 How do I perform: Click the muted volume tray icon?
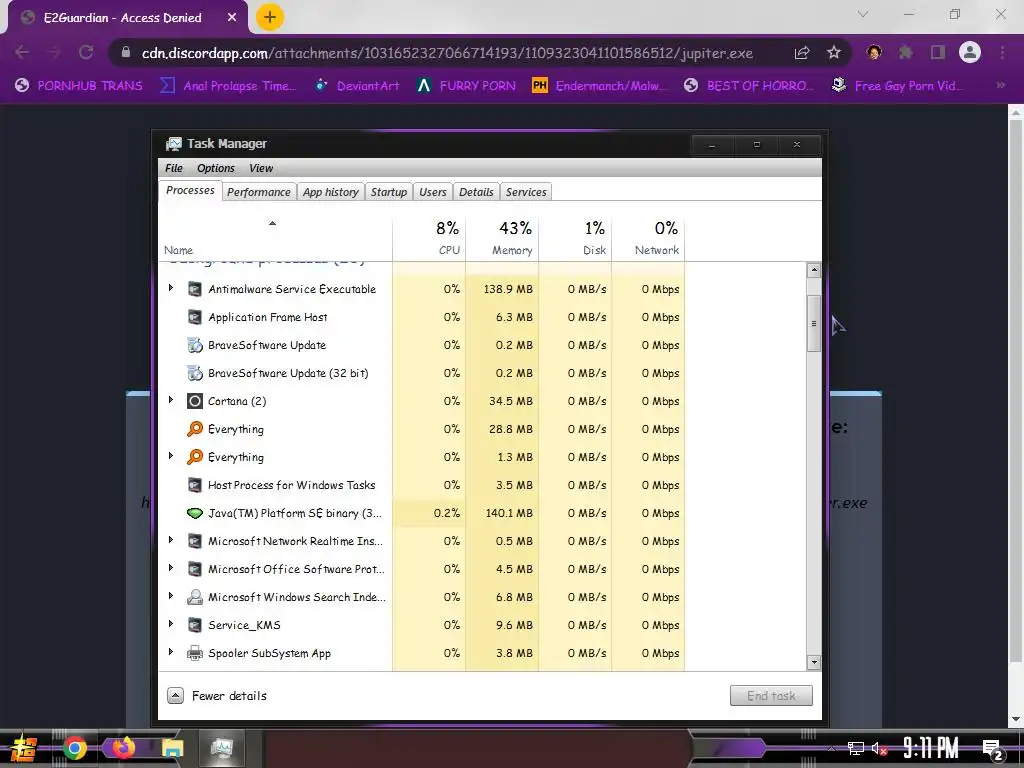click(880, 749)
